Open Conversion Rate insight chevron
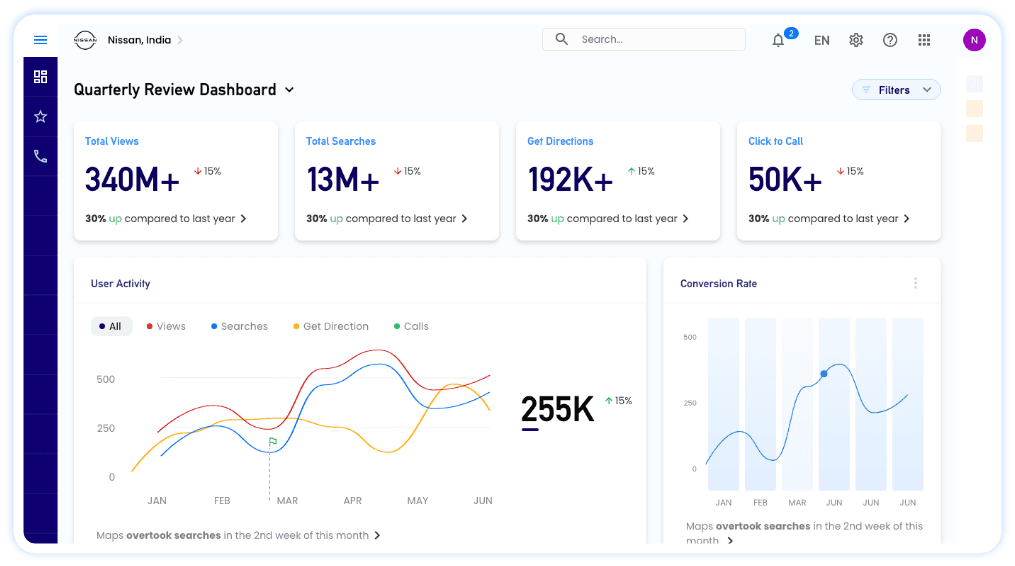This screenshot has width=1015, height=566. pyautogui.click(x=730, y=541)
